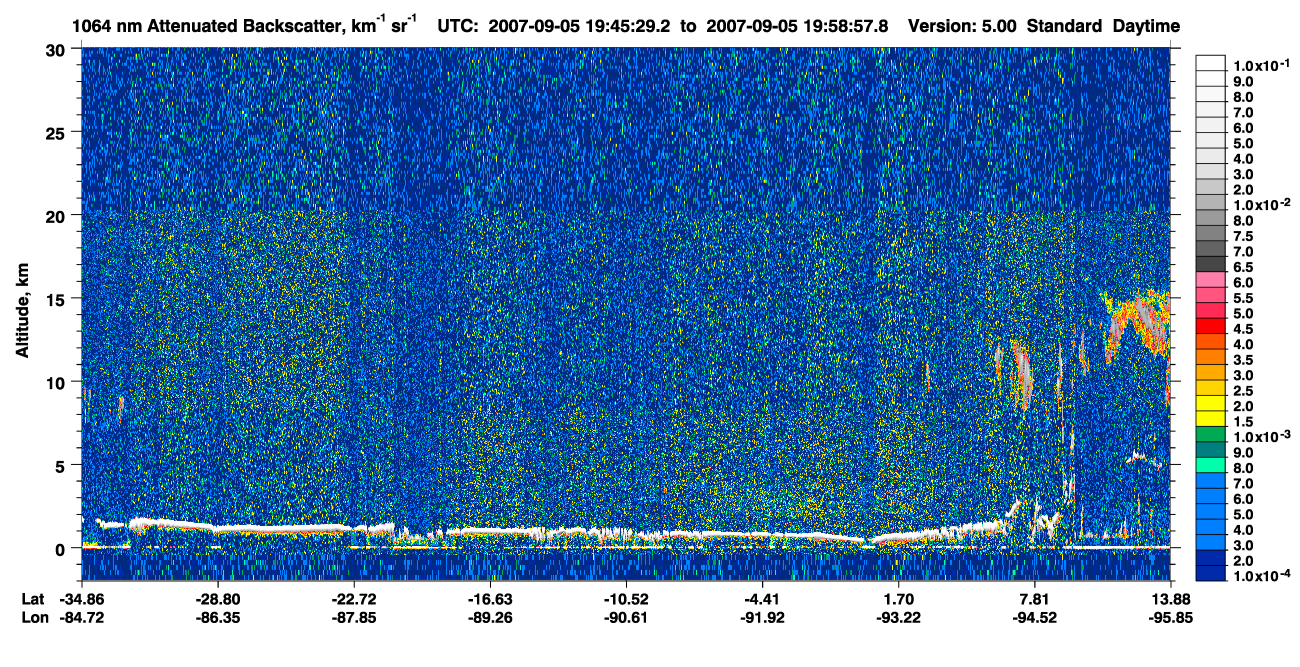The height and width of the screenshot is (667, 1300).
Task: Click the colorbar label 1.5
Action: point(1244,422)
